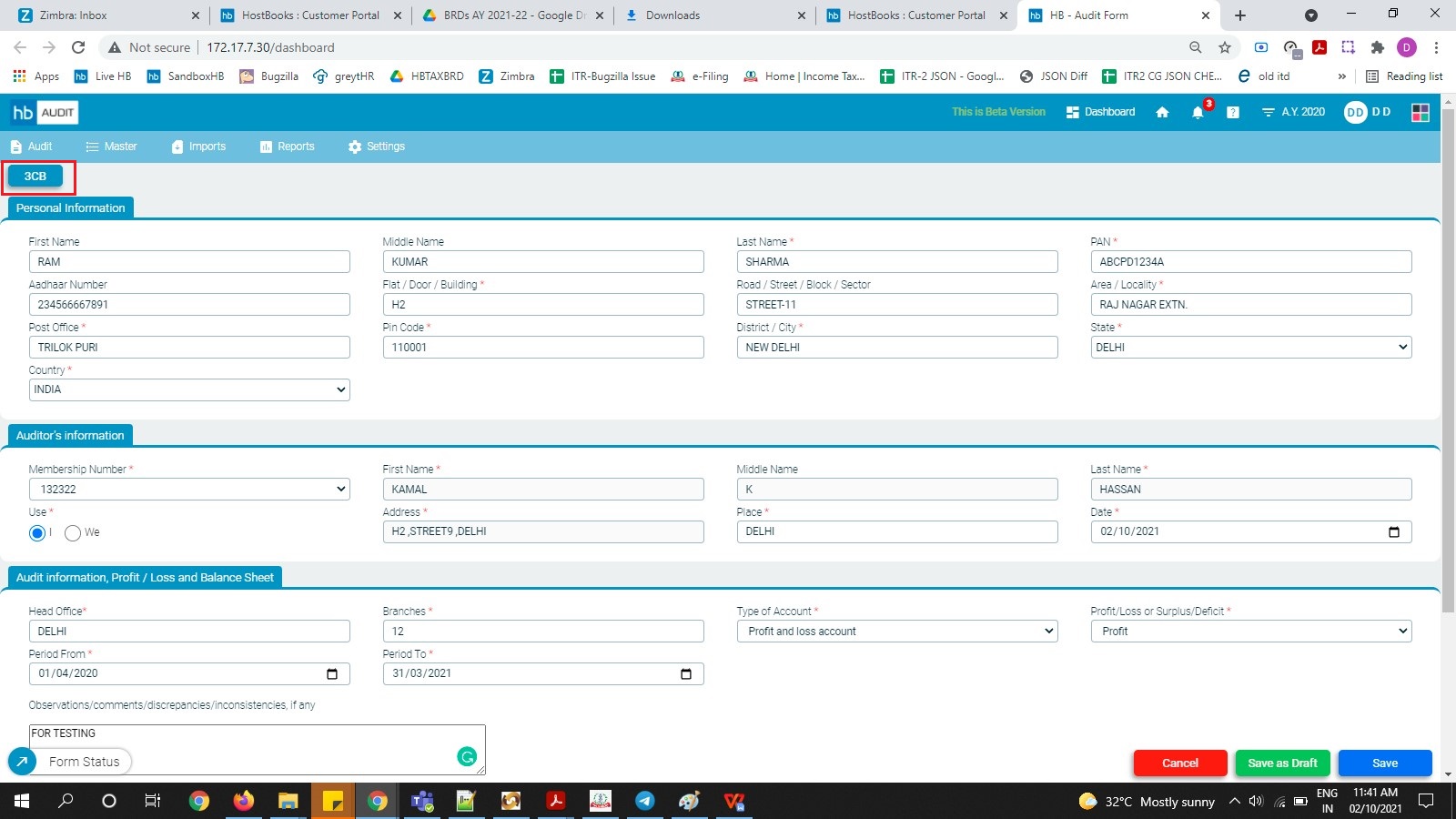Click the notification bell icon
1456x819 pixels.
coord(1198,113)
